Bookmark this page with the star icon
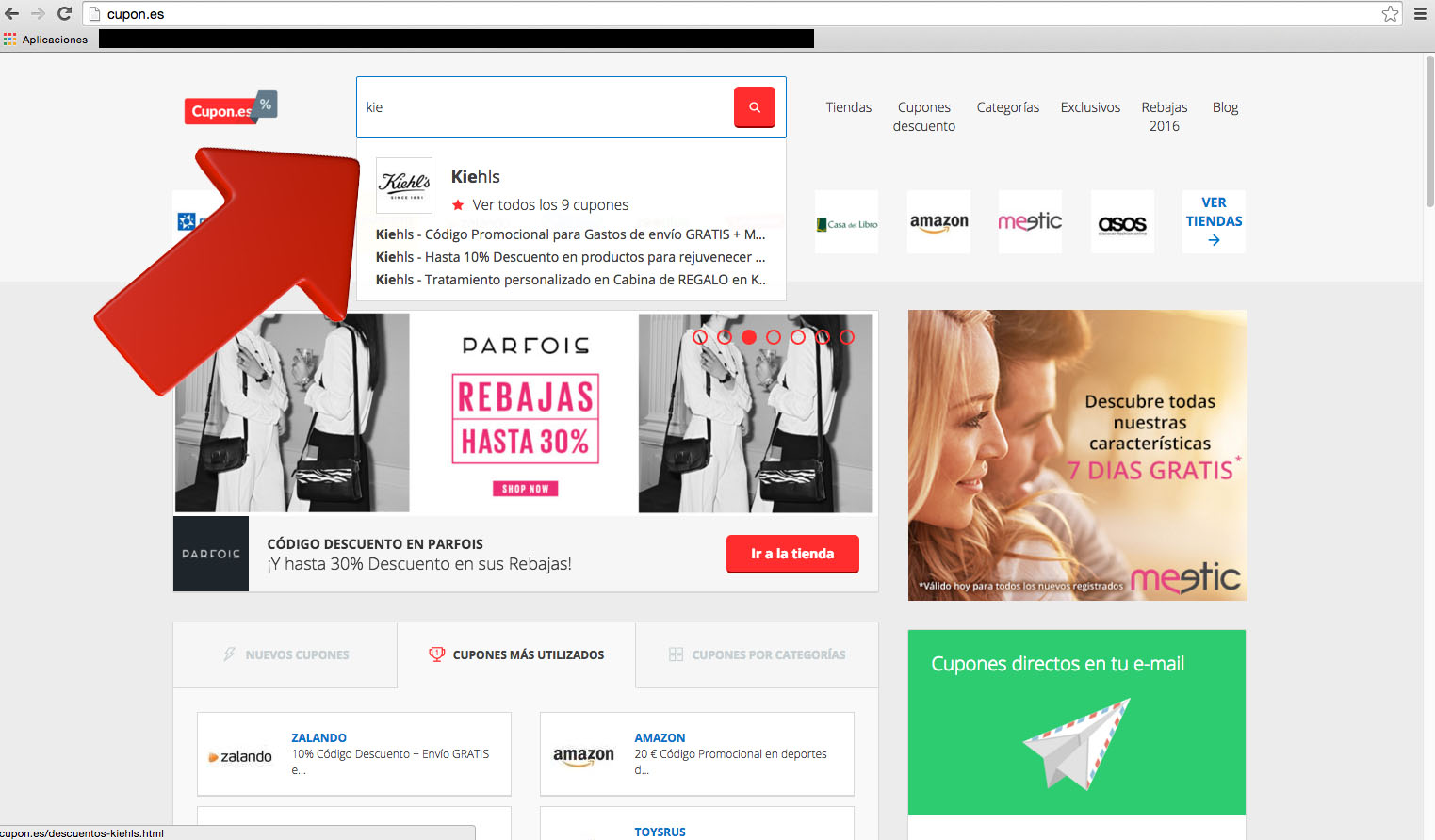This screenshot has height=840, width=1435. 1390,13
